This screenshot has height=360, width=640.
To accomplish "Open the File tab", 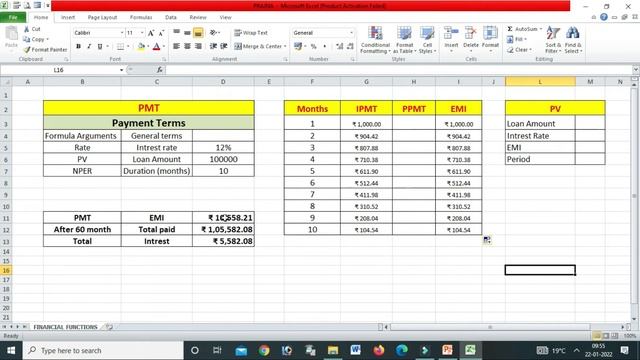I will 13,18.
